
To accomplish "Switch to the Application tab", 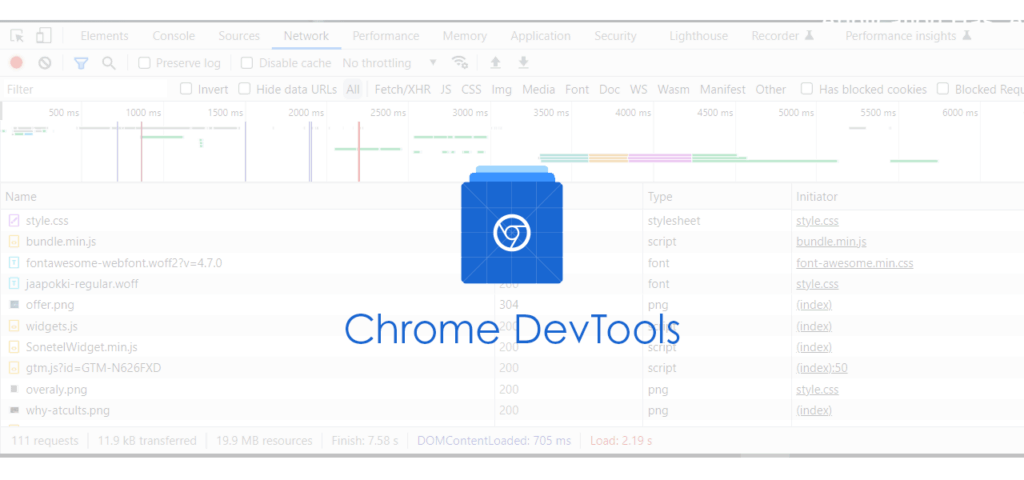I will tap(541, 36).
